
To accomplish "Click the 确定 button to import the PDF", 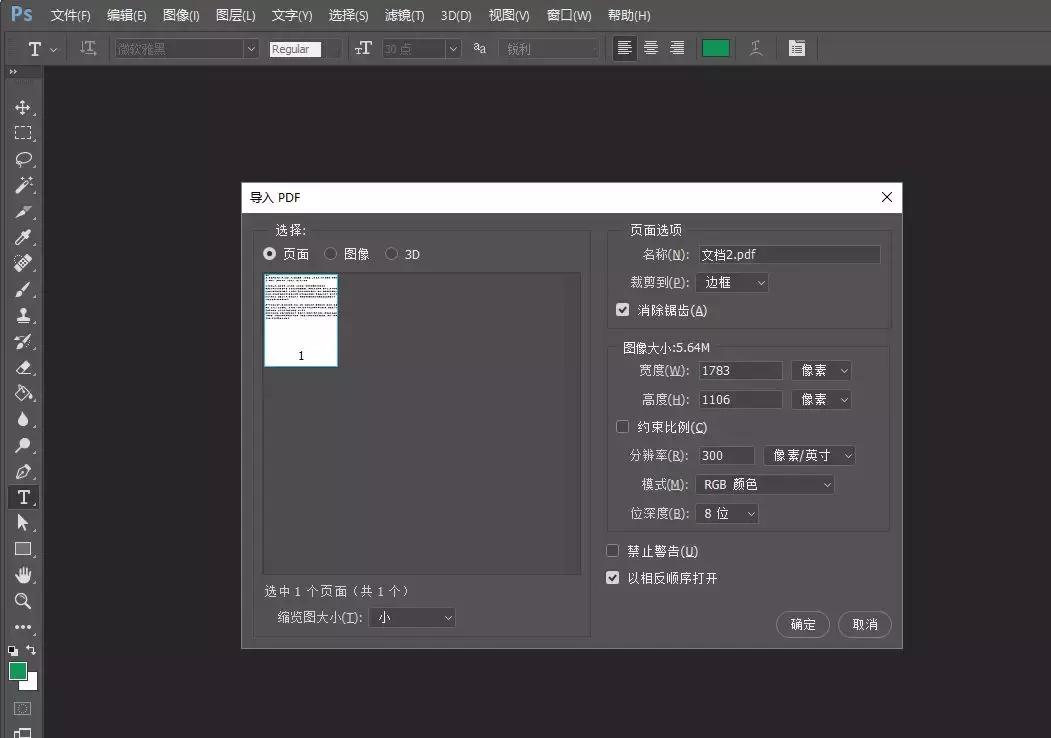I will point(802,624).
